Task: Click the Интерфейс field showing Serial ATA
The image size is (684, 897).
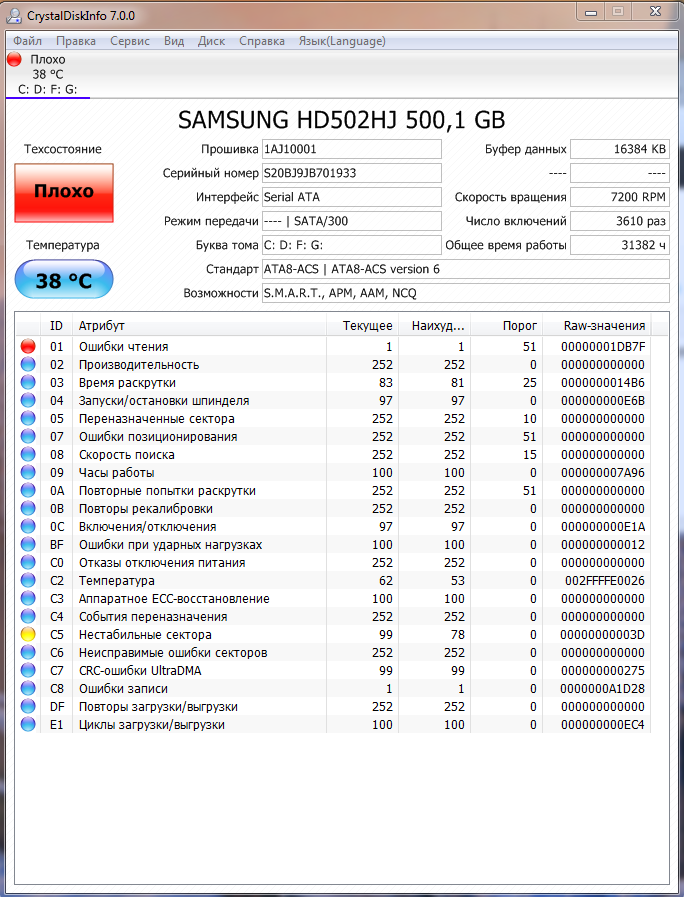Action: [x=352, y=197]
